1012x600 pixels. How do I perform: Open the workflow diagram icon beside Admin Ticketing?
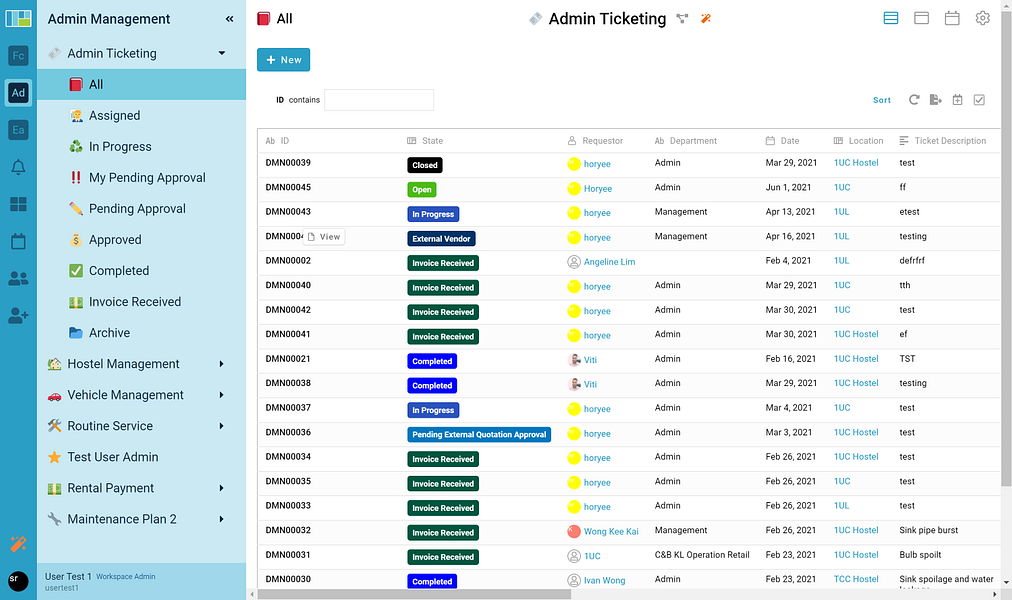click(682, 19)
